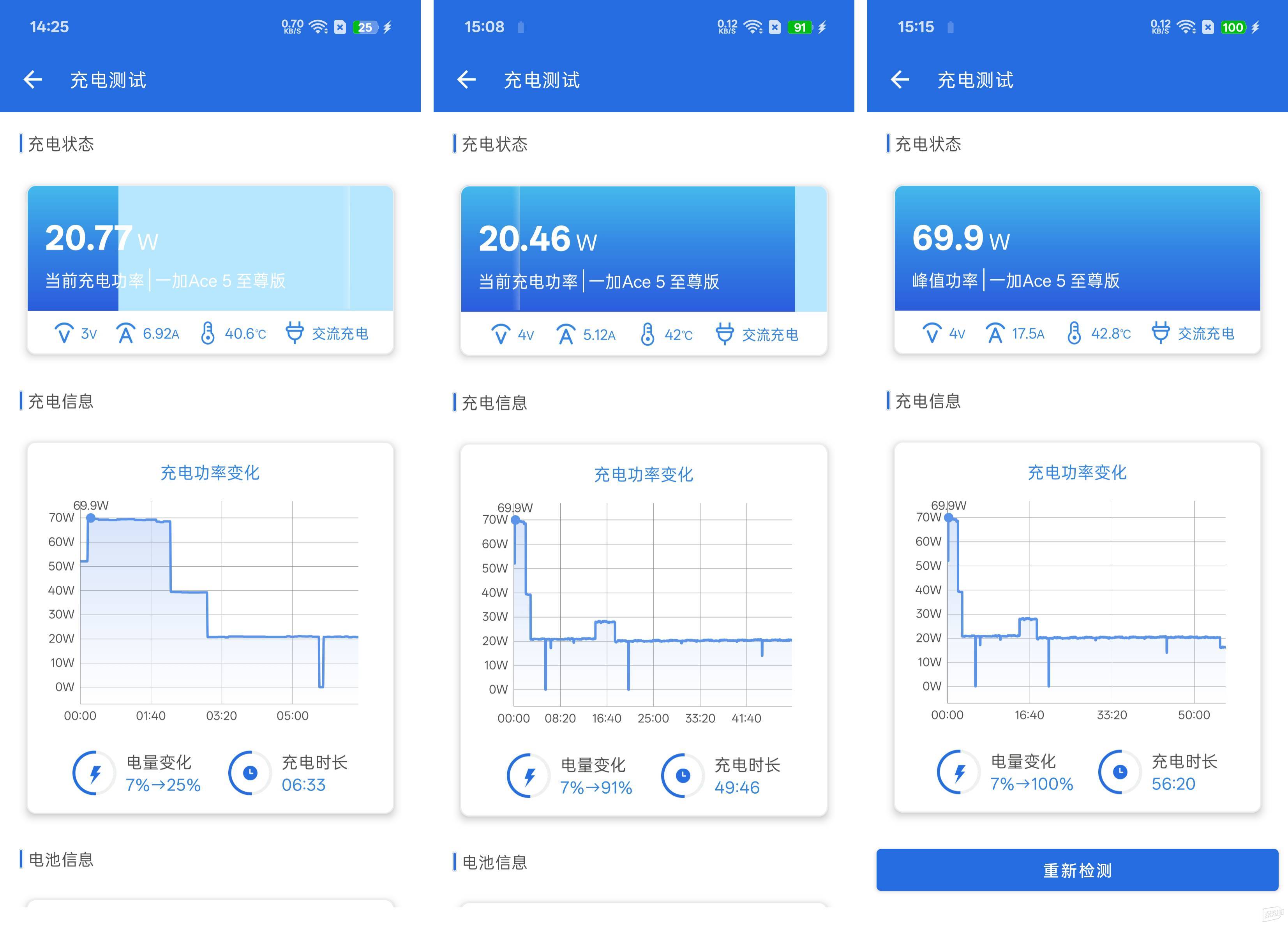The width and height of the screenshot is (1288, 926).
Task: Tap current icon beside 5.12A reading
Action: click(566, 334)
